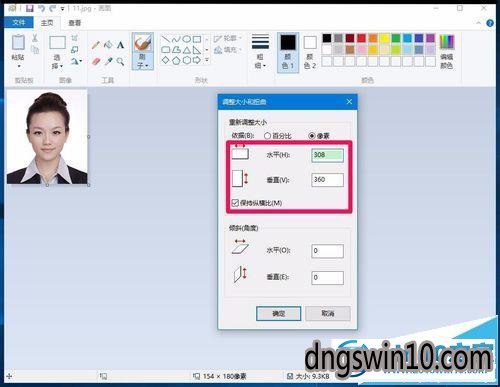Screen dimensions: 500x387
Task: Click the portrait photo on the canvas
Action: click(x=47, y=137)
